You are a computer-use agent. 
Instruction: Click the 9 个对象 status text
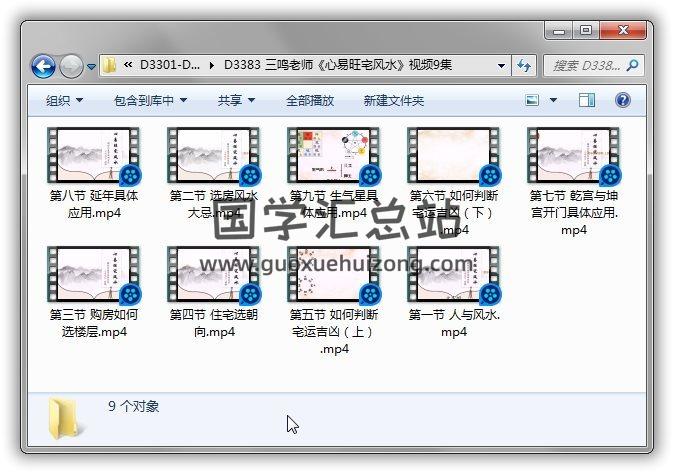click(134, 406)
